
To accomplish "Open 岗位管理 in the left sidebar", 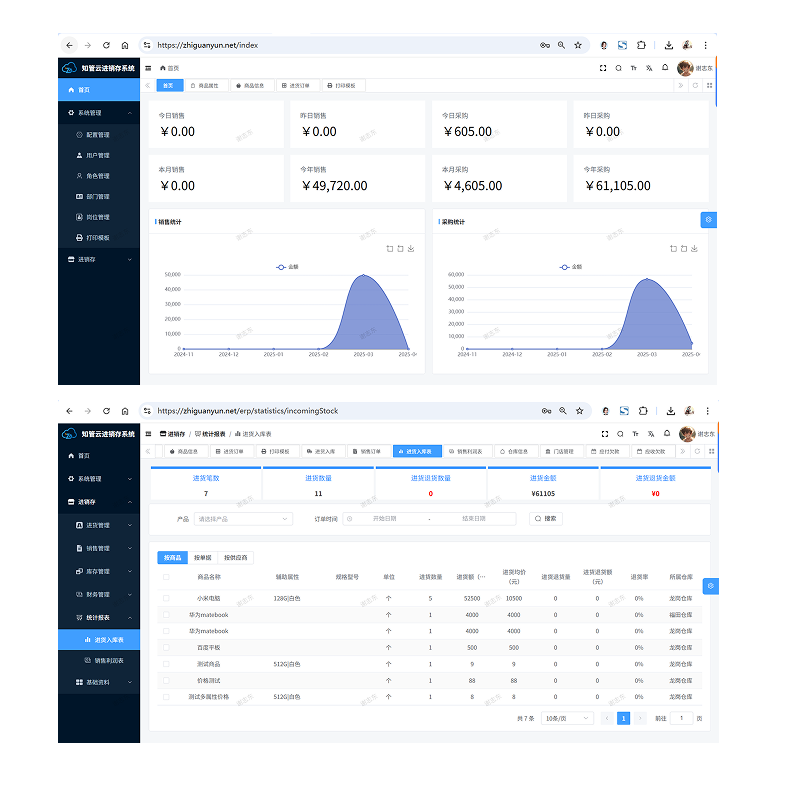I will click(98, 217).
